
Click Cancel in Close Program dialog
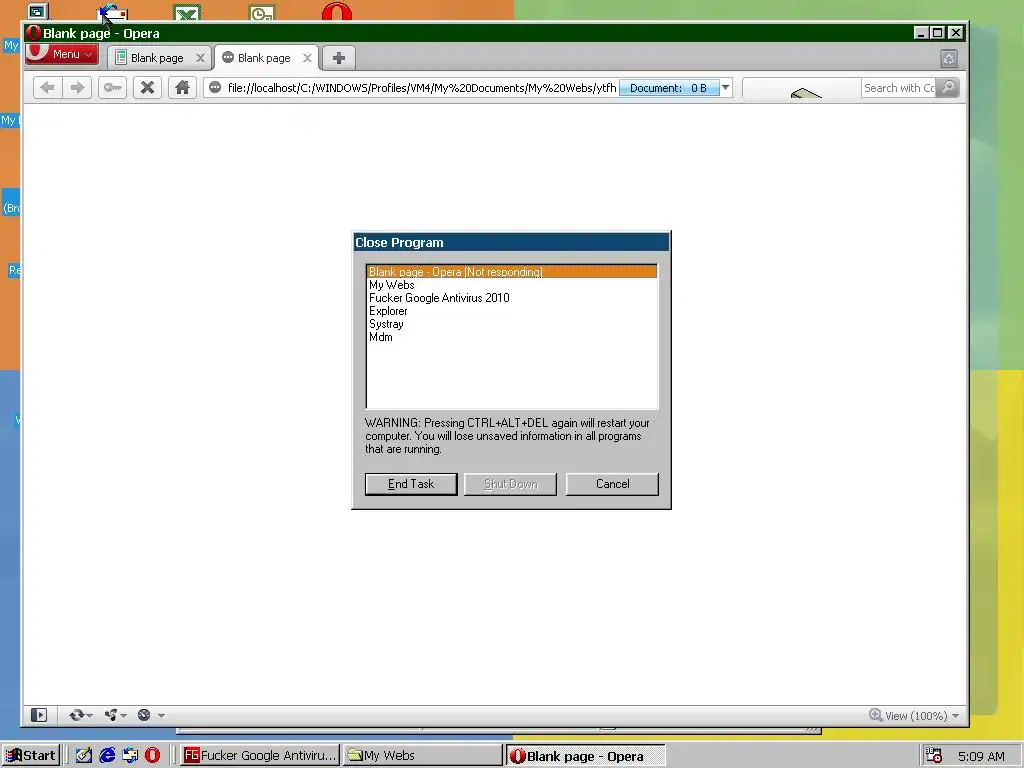tap(612, 484)
